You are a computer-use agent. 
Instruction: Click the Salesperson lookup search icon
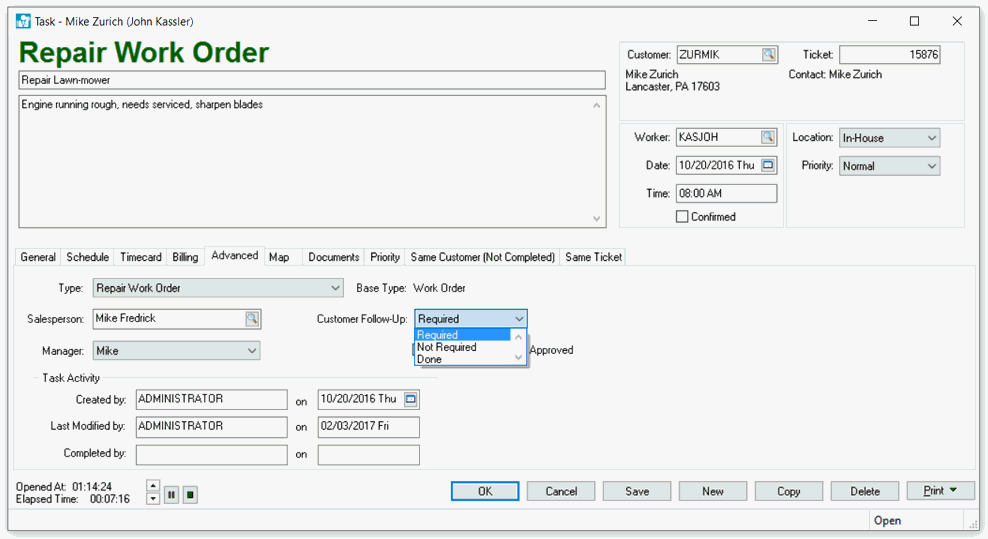[x=252, y=319]
